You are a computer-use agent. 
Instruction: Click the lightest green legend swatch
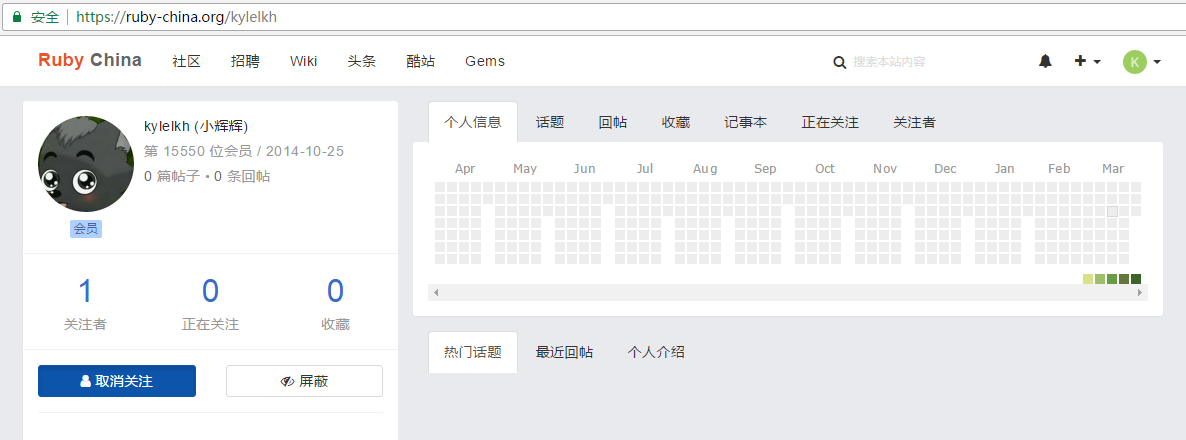[1088, 279]
